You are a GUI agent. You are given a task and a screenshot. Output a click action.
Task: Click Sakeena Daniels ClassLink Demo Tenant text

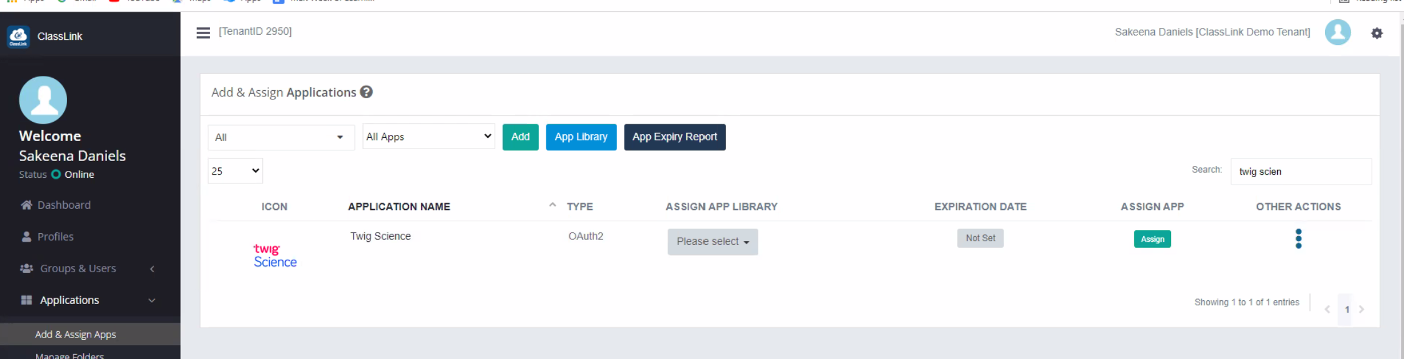pos(1212,32)
